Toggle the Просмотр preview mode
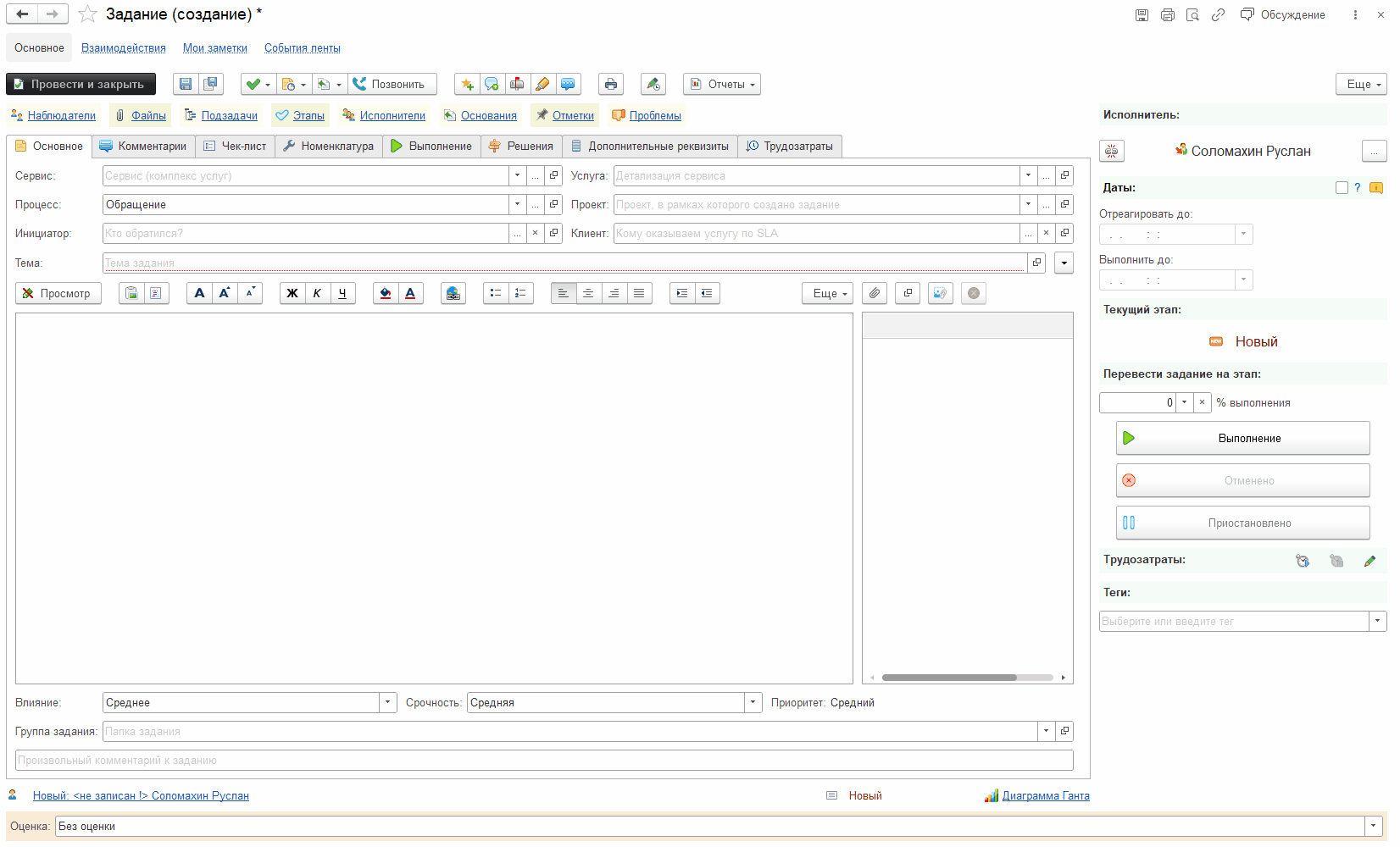The width and height of the screenshot is (1400, 847). pyautogui.click(x=58, y=293)
